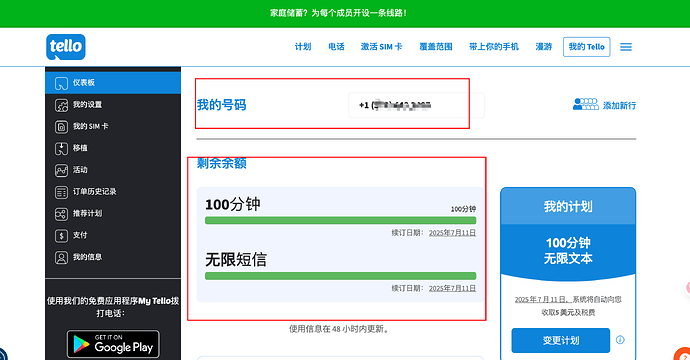The height and width of the screenshot is (360, 690).
Task: Open the hamburger menu icon
Action: [626, 47]
